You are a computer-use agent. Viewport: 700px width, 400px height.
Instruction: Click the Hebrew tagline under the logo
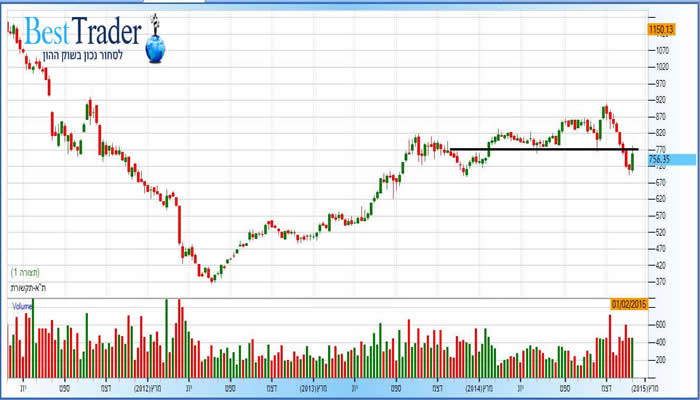click(85, 56)
